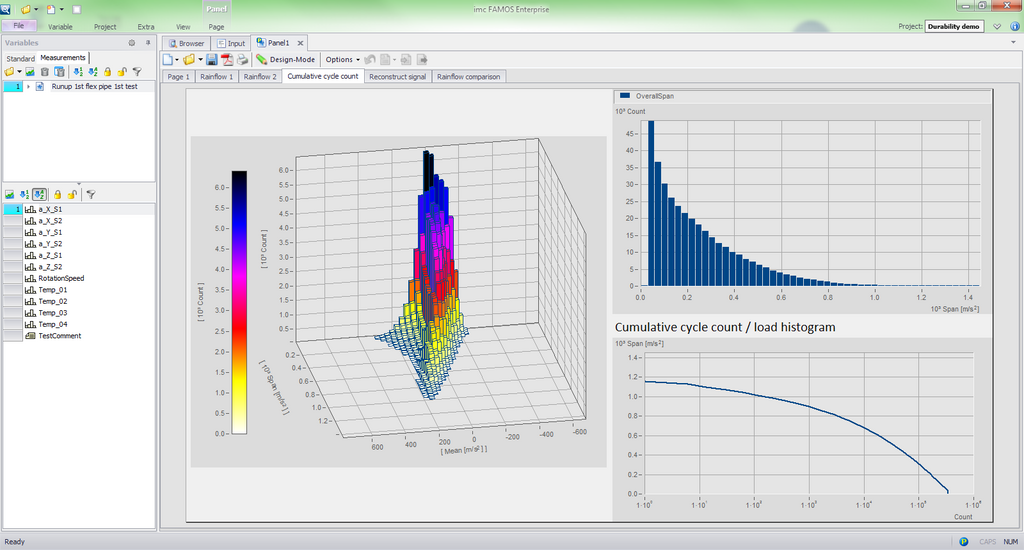This screenshot has height=550, width=1024.
Task: Click the gear icon in the Variables header
Action: point(131,44)
